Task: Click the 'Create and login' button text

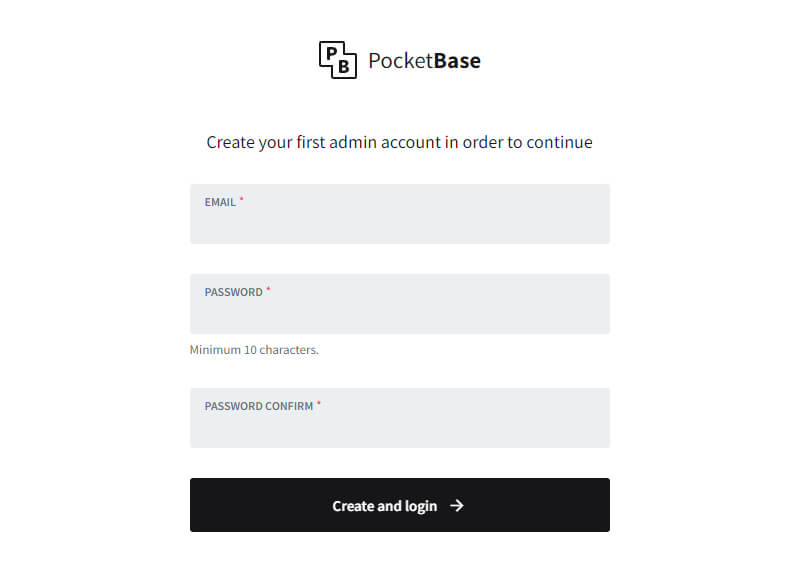Action: click(385, 506)
